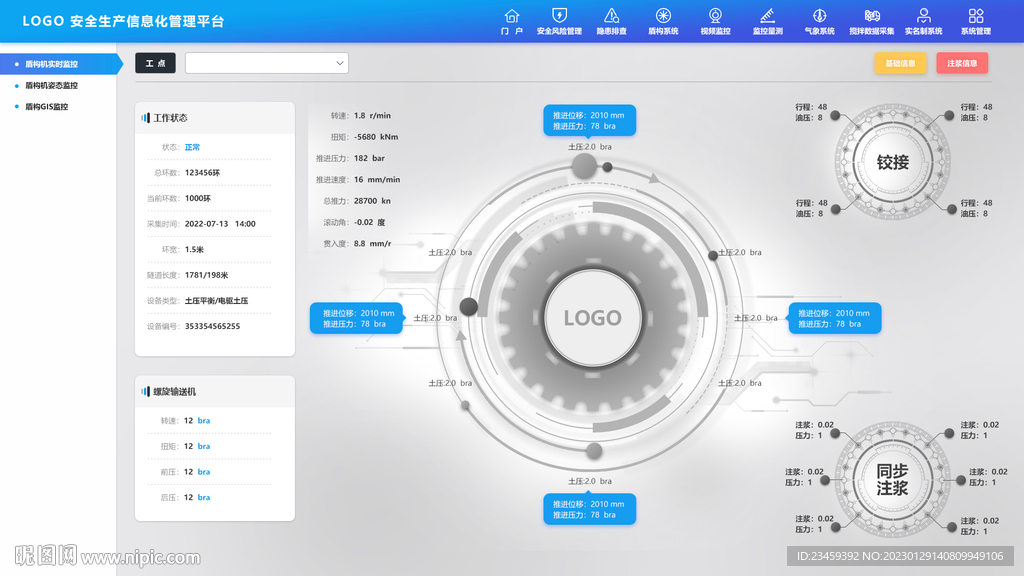1024x576 pixels.
Task: Click 推进压力 value 182 bar
Action: (369, 158)
